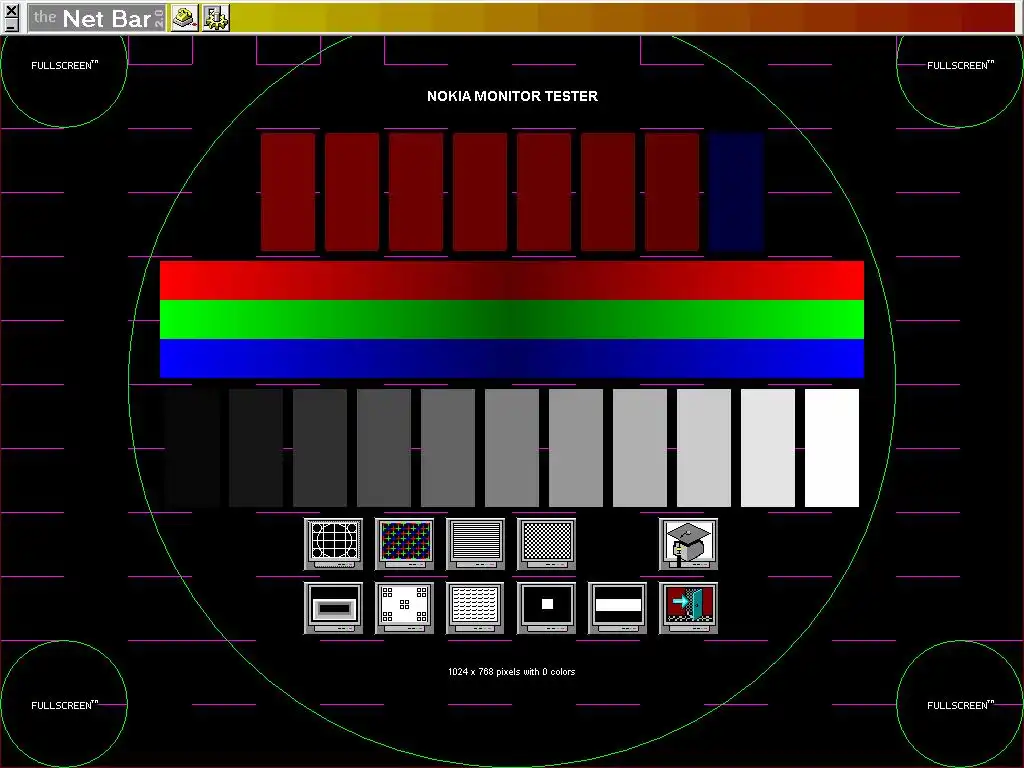Start the Brightness and contrast test icon
1024x768 pixels.
tap(333, 607)
